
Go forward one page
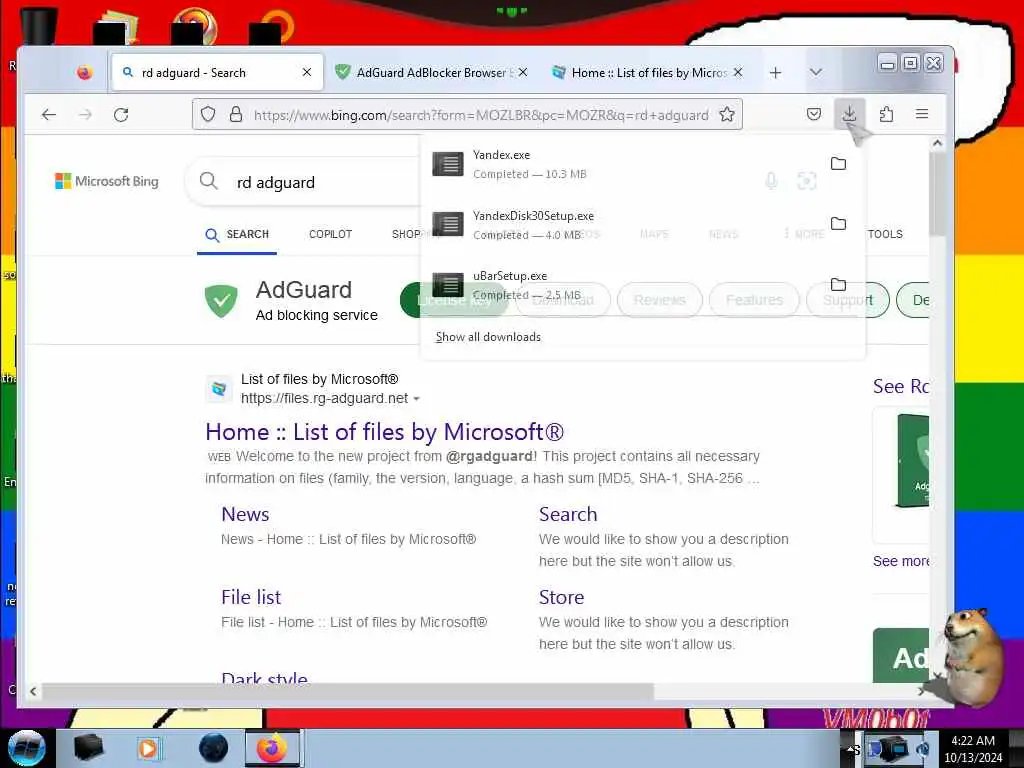(85, 115)
